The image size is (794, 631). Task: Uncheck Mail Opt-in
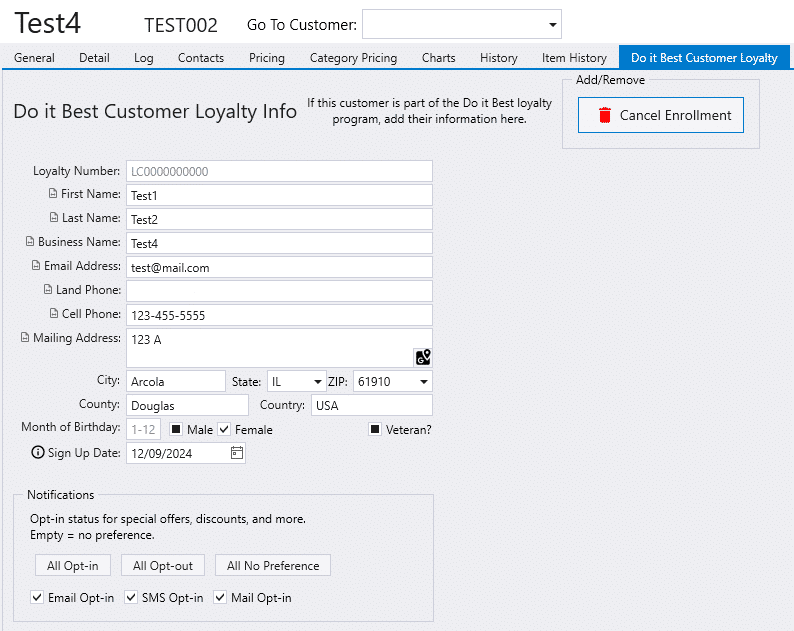pyautogui.click(x=220, y=597)
